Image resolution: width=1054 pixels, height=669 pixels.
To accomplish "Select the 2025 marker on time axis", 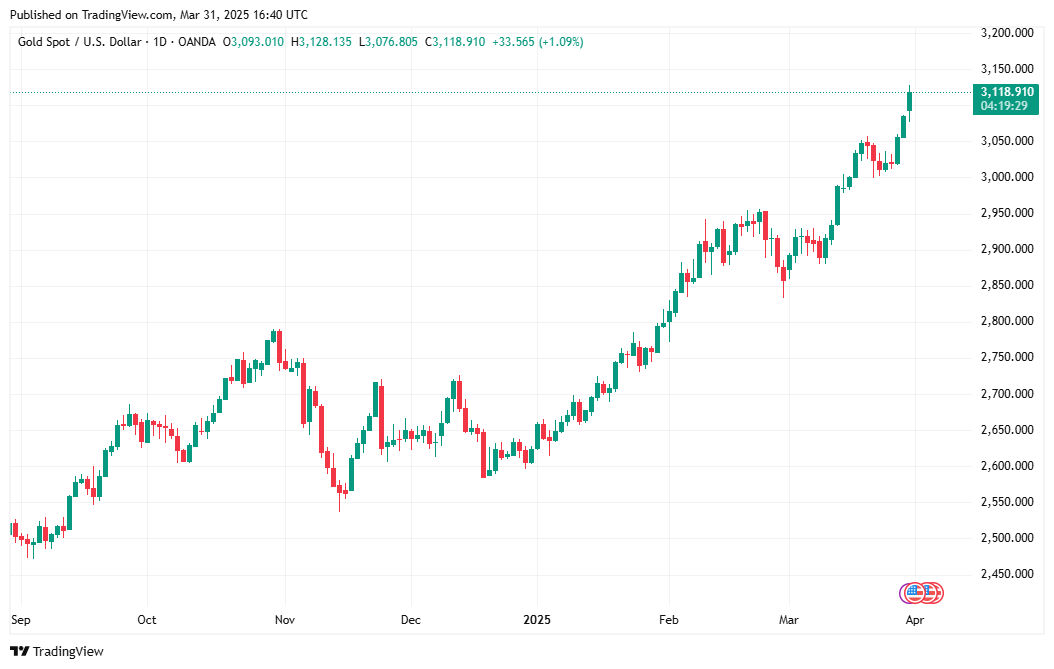I will pyautogui.click(x=538, y=620).
